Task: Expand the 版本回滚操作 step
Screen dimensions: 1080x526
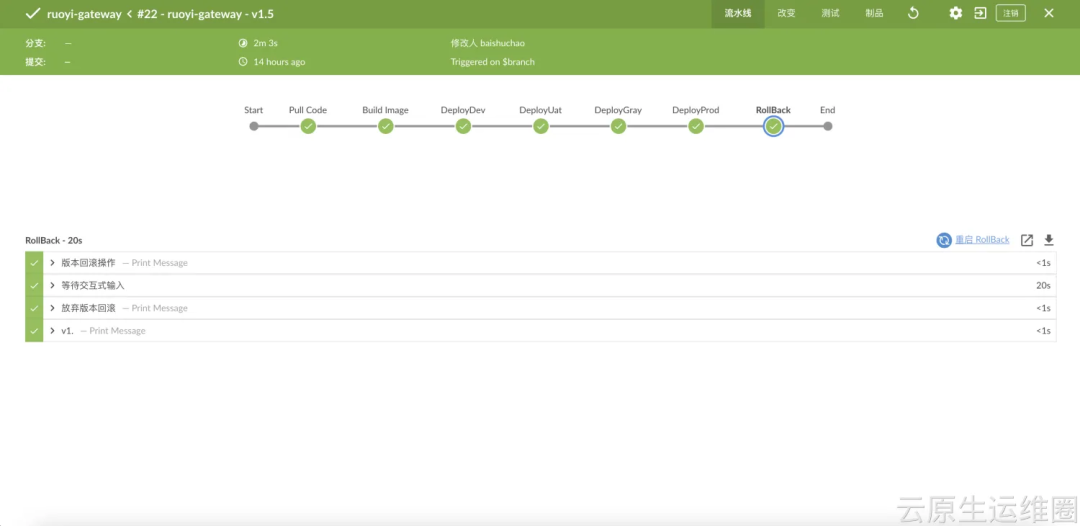Action: pyautogui.click(x=52, y=263)
